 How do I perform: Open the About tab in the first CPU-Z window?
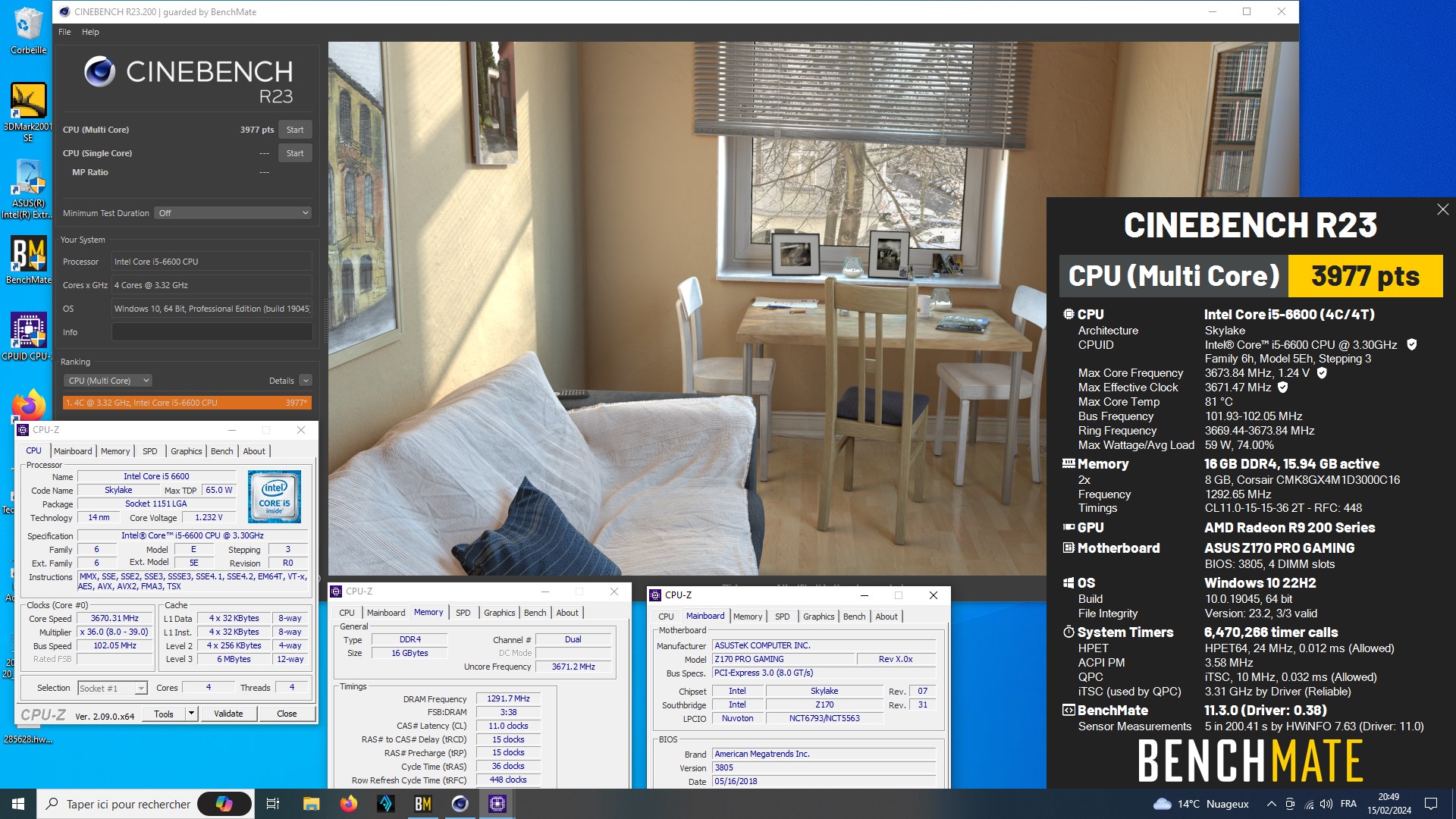pyautogui.click(x=254, y=451)
